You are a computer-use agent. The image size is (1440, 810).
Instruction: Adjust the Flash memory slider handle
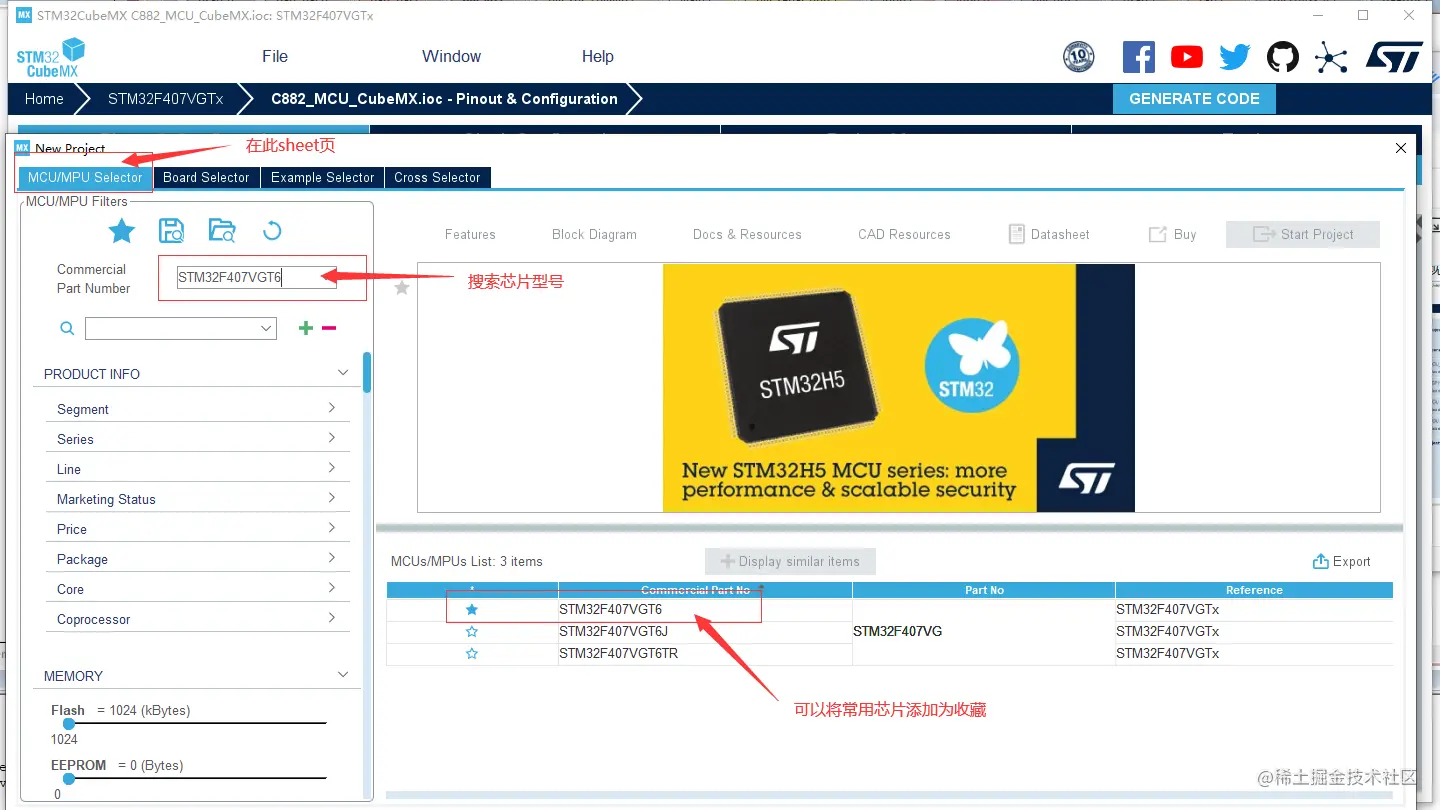(x=68, y=723)
